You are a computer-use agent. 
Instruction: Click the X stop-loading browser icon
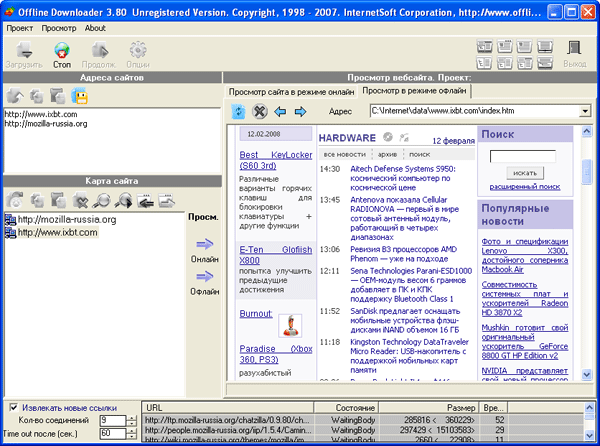pyautogui.click(x=259, y=111)
